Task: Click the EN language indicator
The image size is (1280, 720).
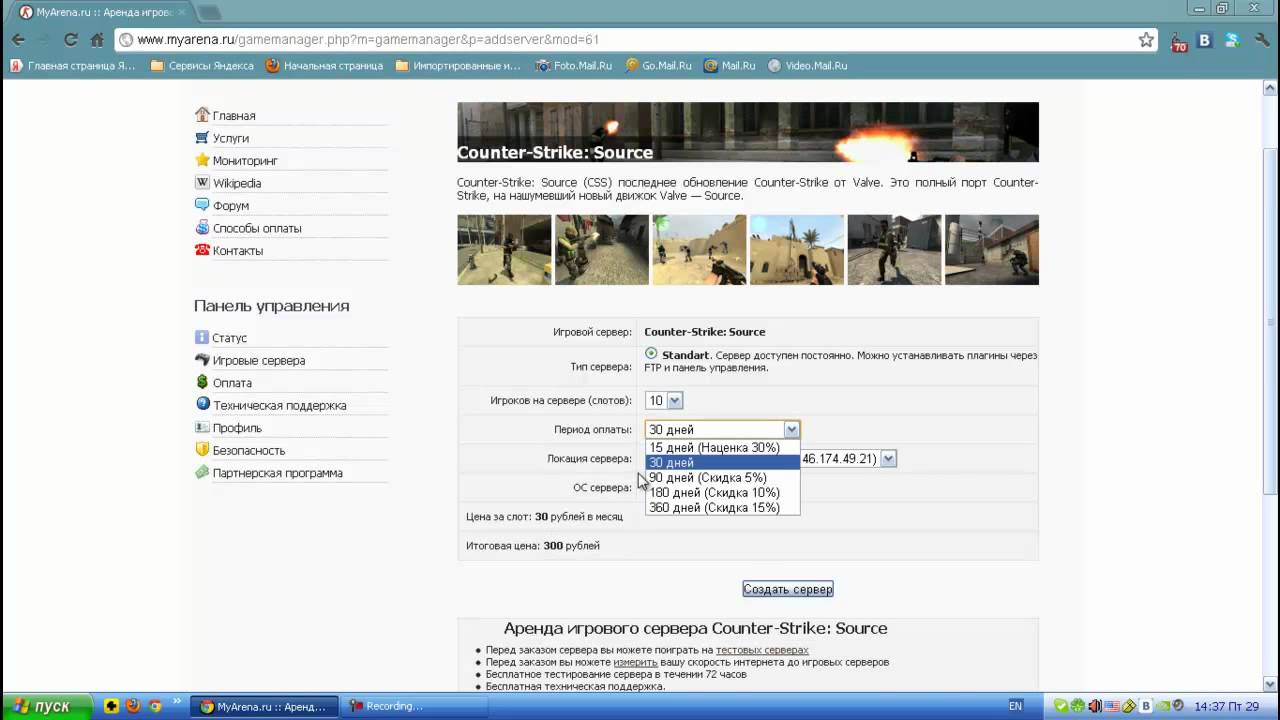Action: pyautogui.click(x=1015, y=706)
